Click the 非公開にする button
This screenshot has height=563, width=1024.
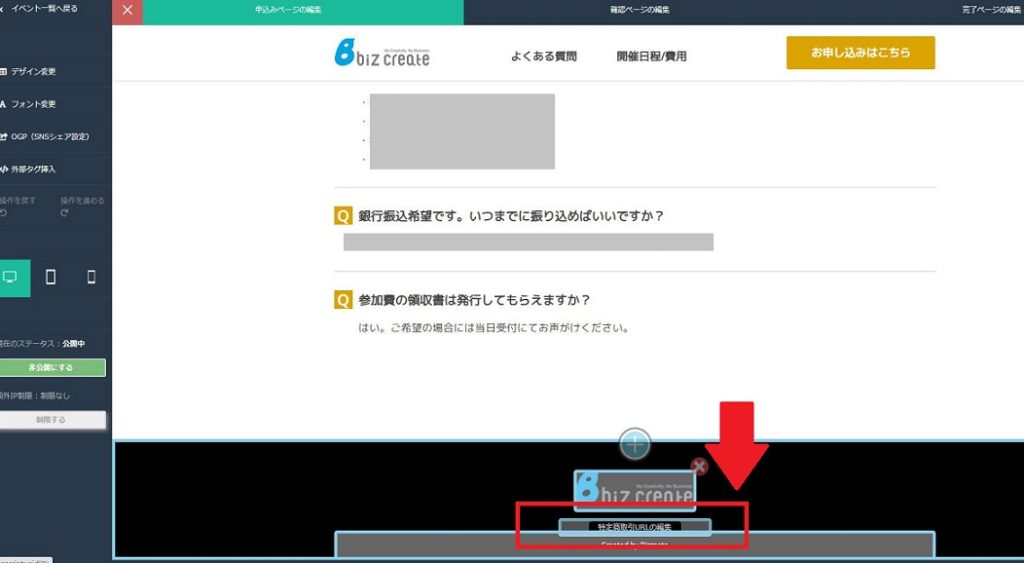51,368
